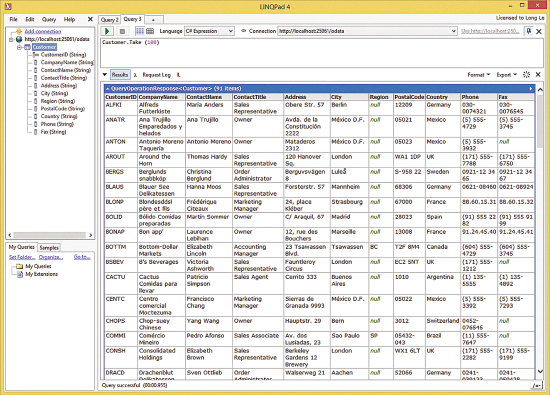Image resolution: width=550 pixels, height=395 pixels.
Task: Close the schema explorer panel X
Action: coord(90,19)
